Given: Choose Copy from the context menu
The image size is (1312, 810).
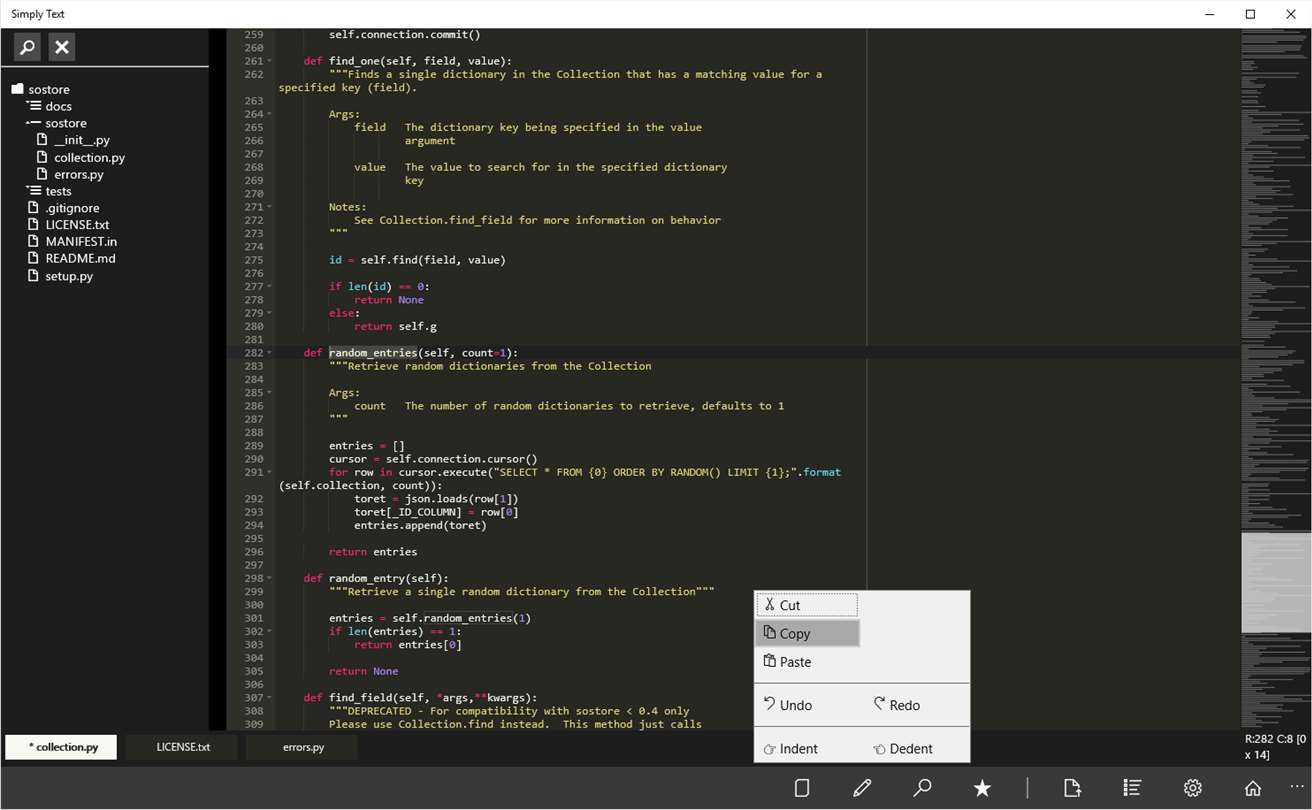Looking at the screenshot, I should pos(807,633).
